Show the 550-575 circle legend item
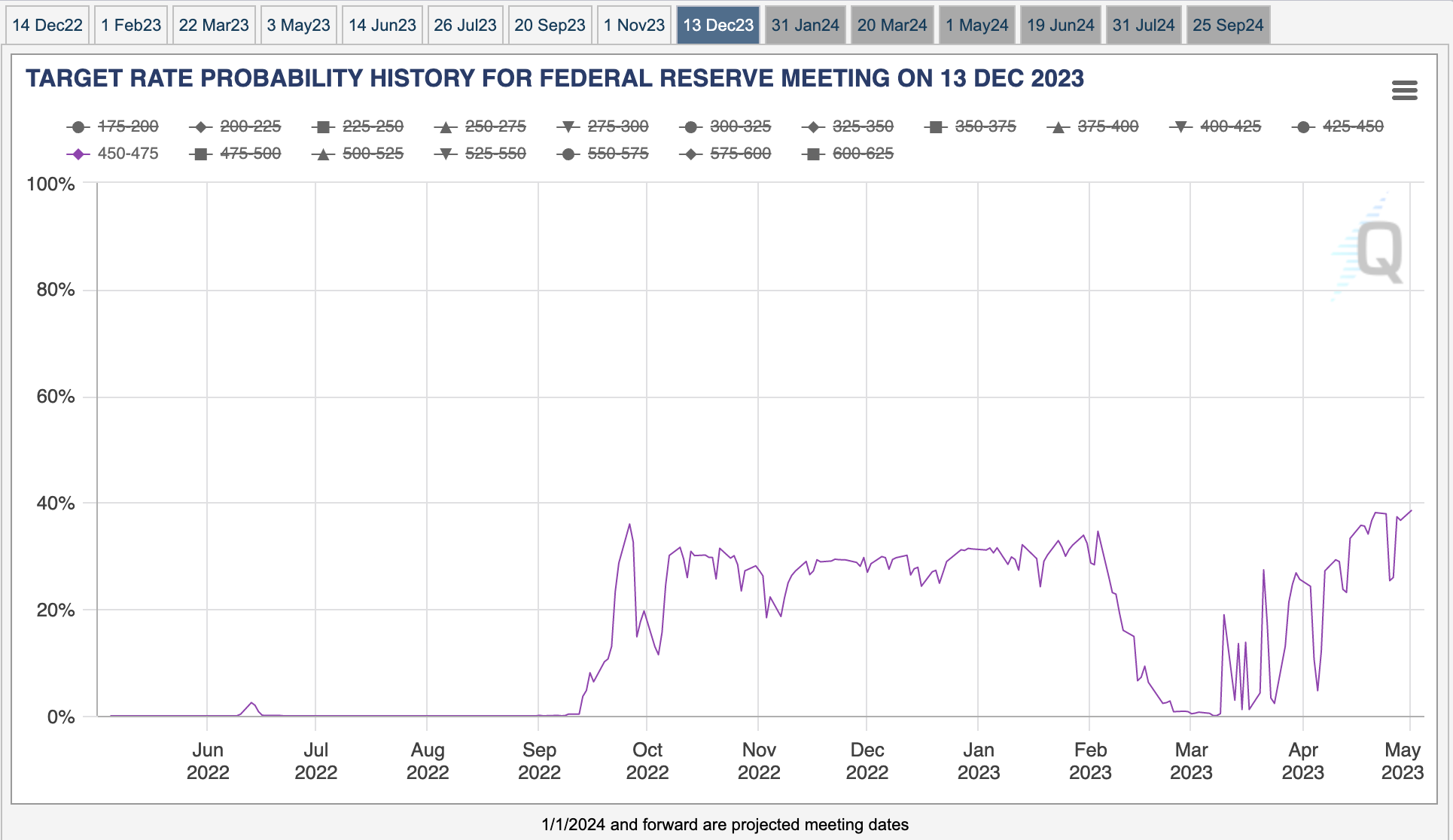The width and height of the screenshot is (1453, 840). (617, 154)
